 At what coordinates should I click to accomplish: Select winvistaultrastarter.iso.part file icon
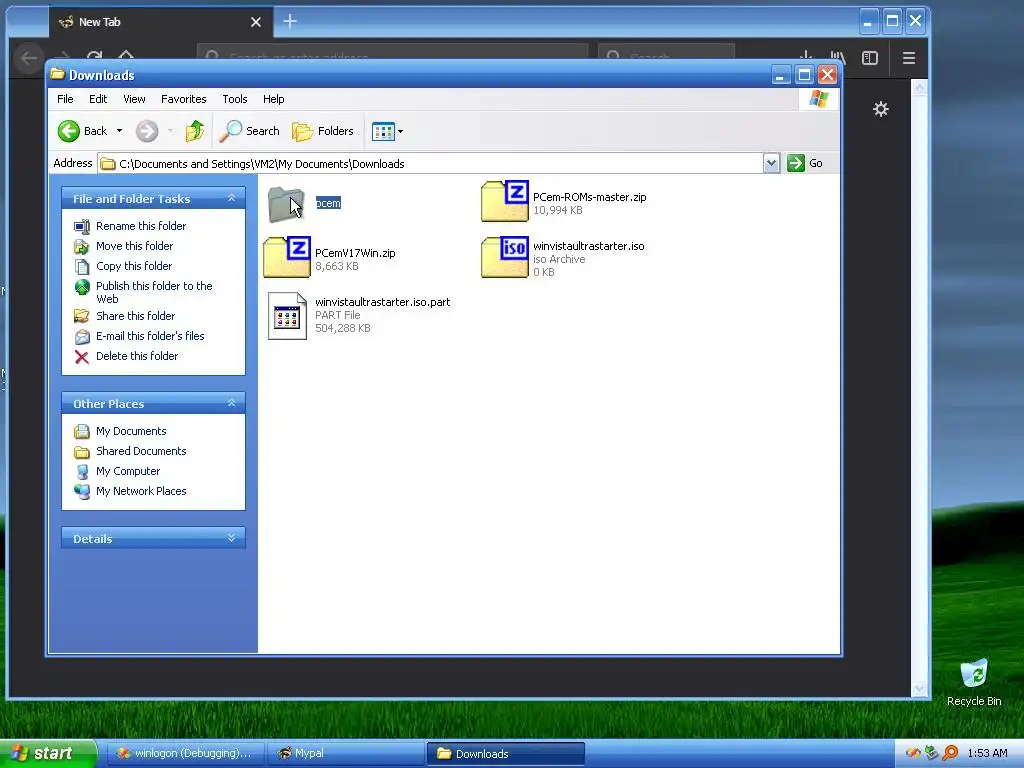[287, 316]
